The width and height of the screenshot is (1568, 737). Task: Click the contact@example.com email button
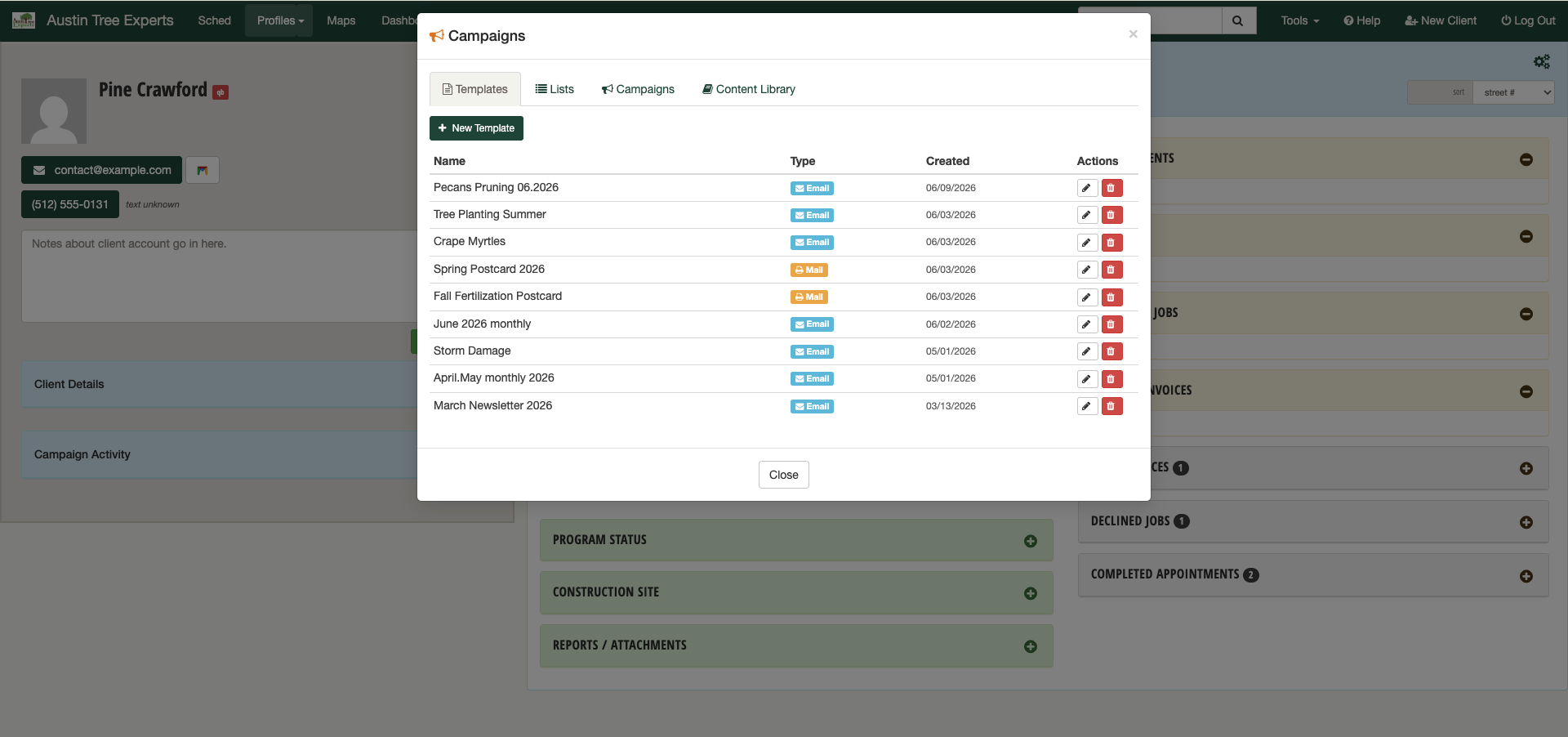(x=102, y=170)
